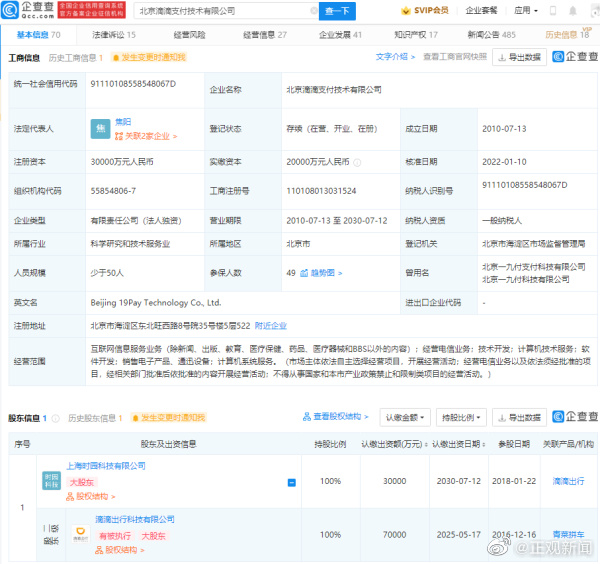Screen dimensions: 600x564
Task: Click the 企查查 logo beside the 股东信息 导出数据 button
Action: (x=575, y=416)
